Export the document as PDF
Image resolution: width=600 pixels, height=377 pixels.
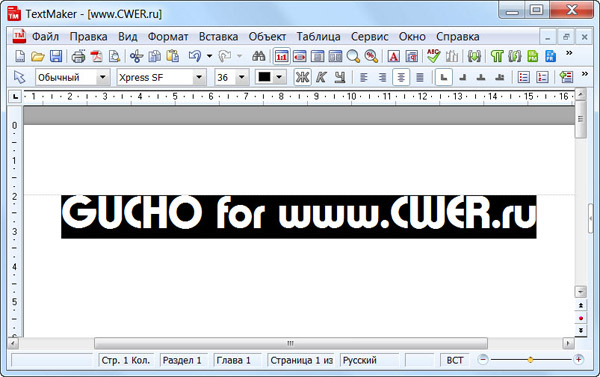pos(96,56)
